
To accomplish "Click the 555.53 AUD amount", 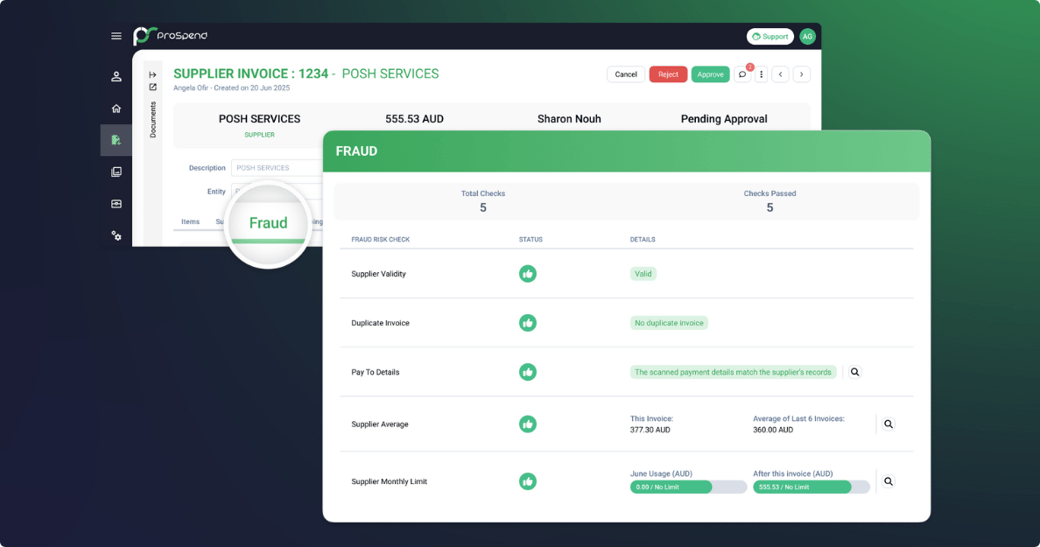I will 415,119.
